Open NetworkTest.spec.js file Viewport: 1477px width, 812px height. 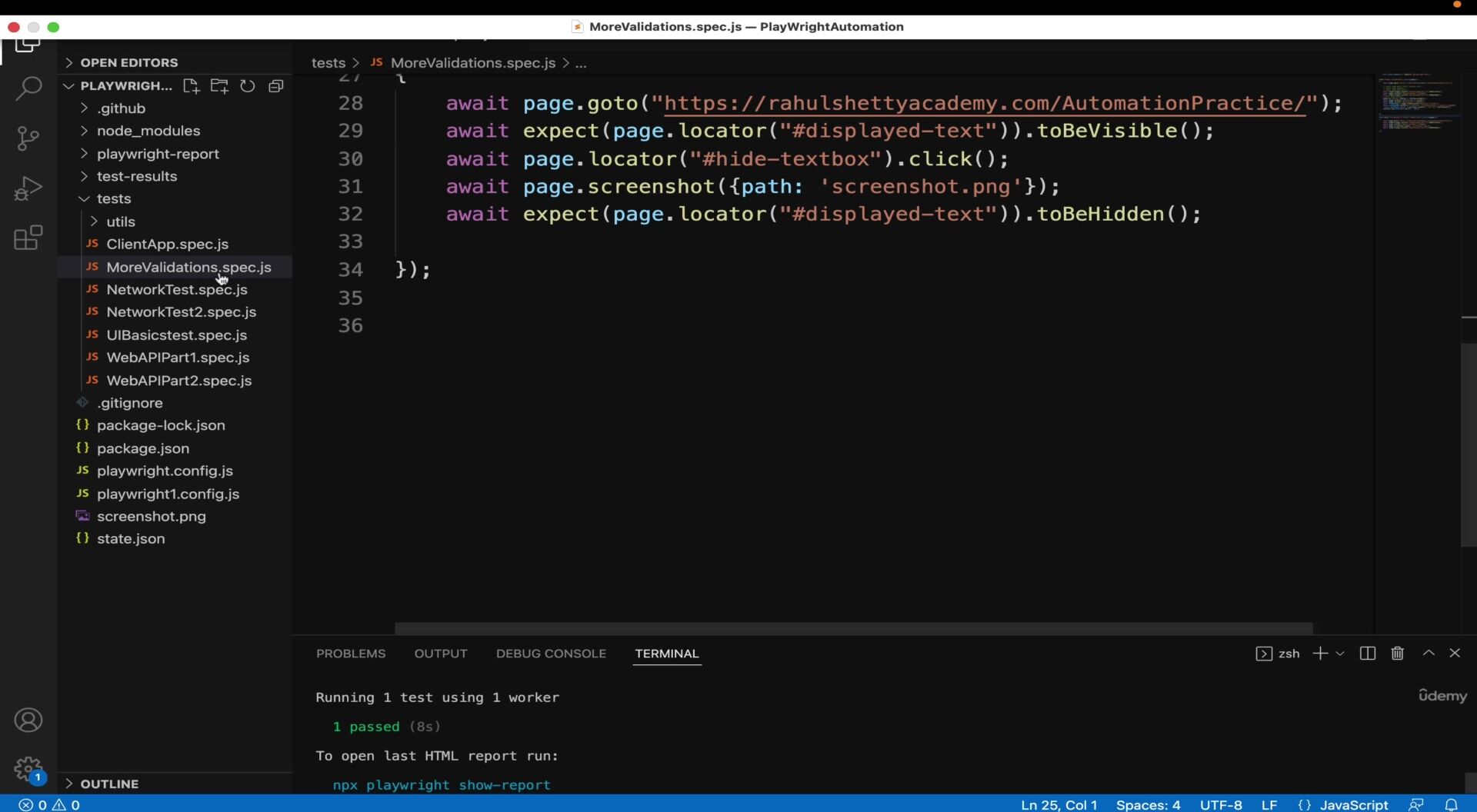click(176, 290)
